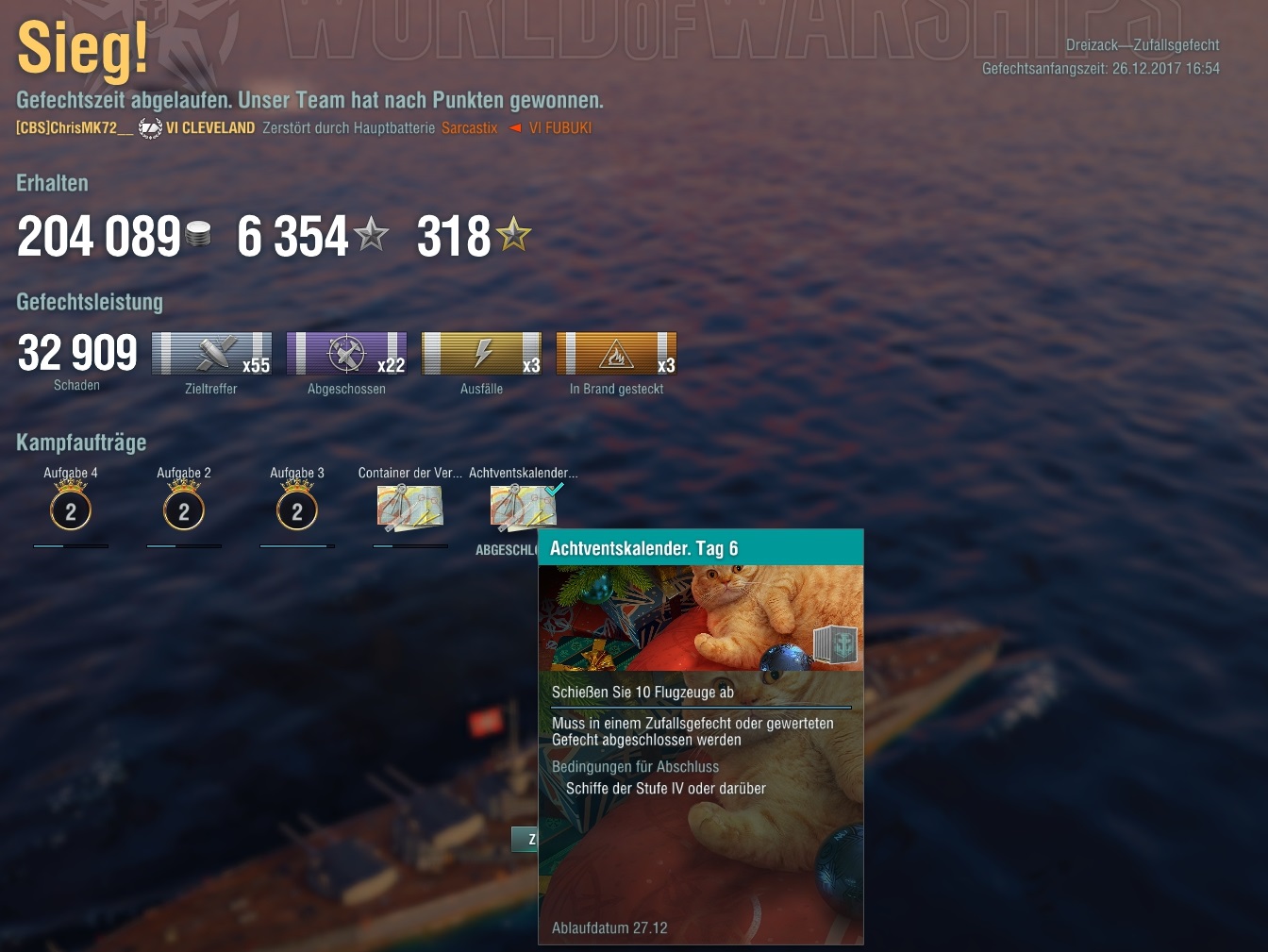The width and height of the screenshot is (1268, 952).
Task: Open the Container der Ver... mission icon
Action: click(x=409, y=508)
